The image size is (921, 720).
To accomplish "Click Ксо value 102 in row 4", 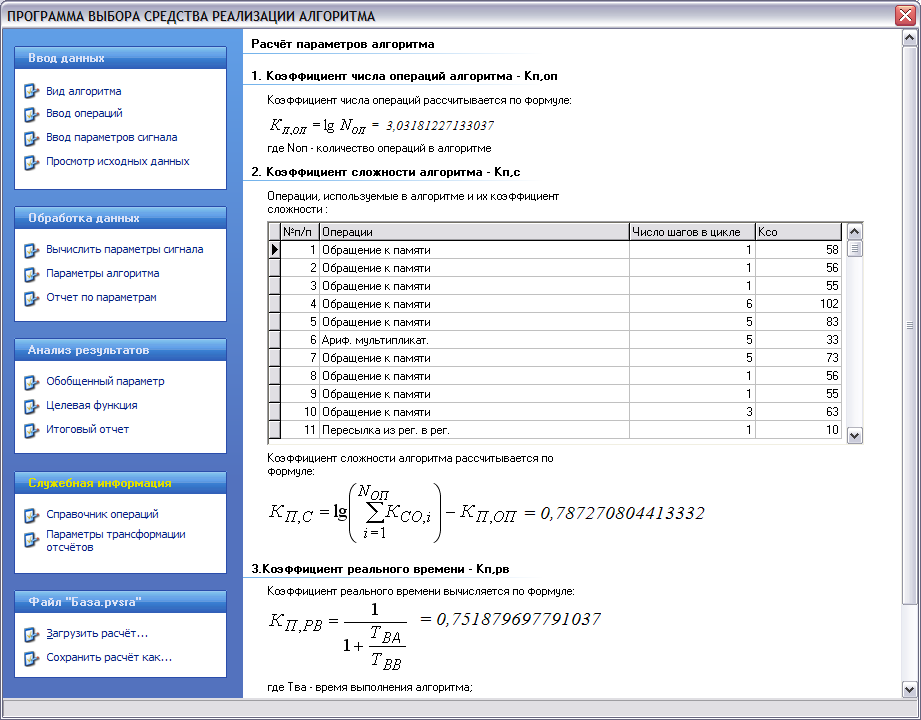I will coord(798,304).
